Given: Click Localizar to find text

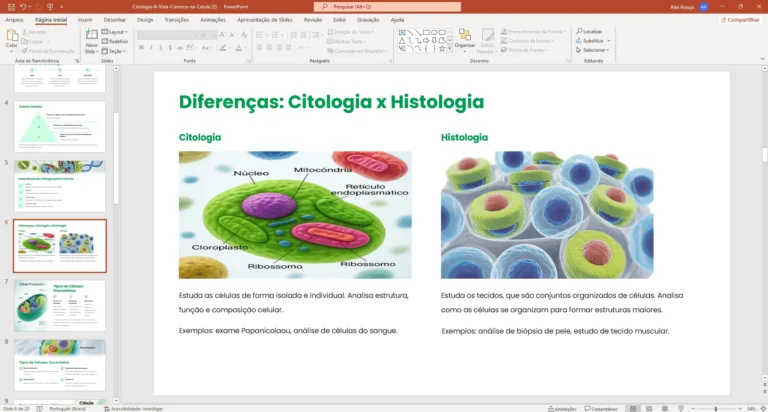Looking at the screenshot, I should pos(589,31).
